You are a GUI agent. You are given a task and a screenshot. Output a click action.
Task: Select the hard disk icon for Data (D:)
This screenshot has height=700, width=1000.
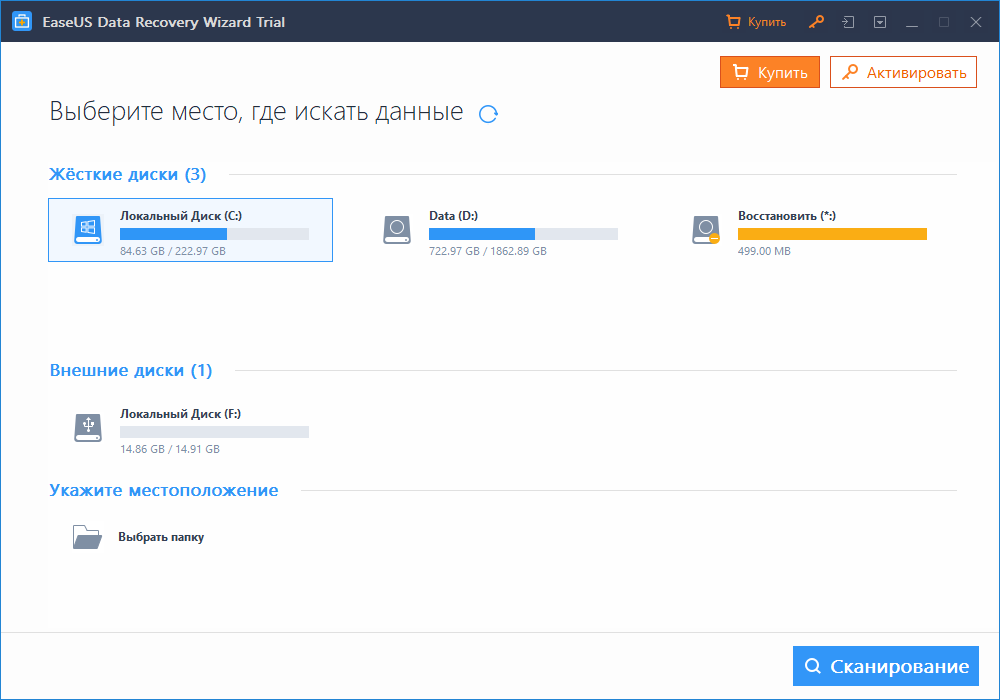click(x=397, y=230)
